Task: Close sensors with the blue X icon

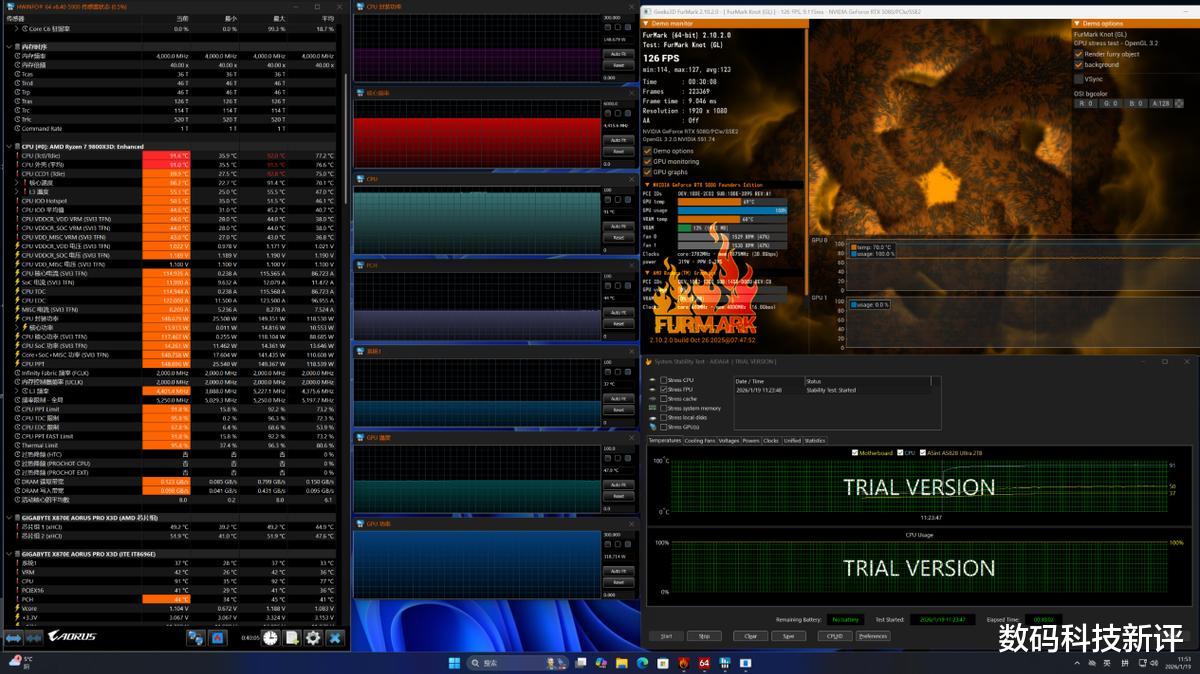Action: pos(335,638)
